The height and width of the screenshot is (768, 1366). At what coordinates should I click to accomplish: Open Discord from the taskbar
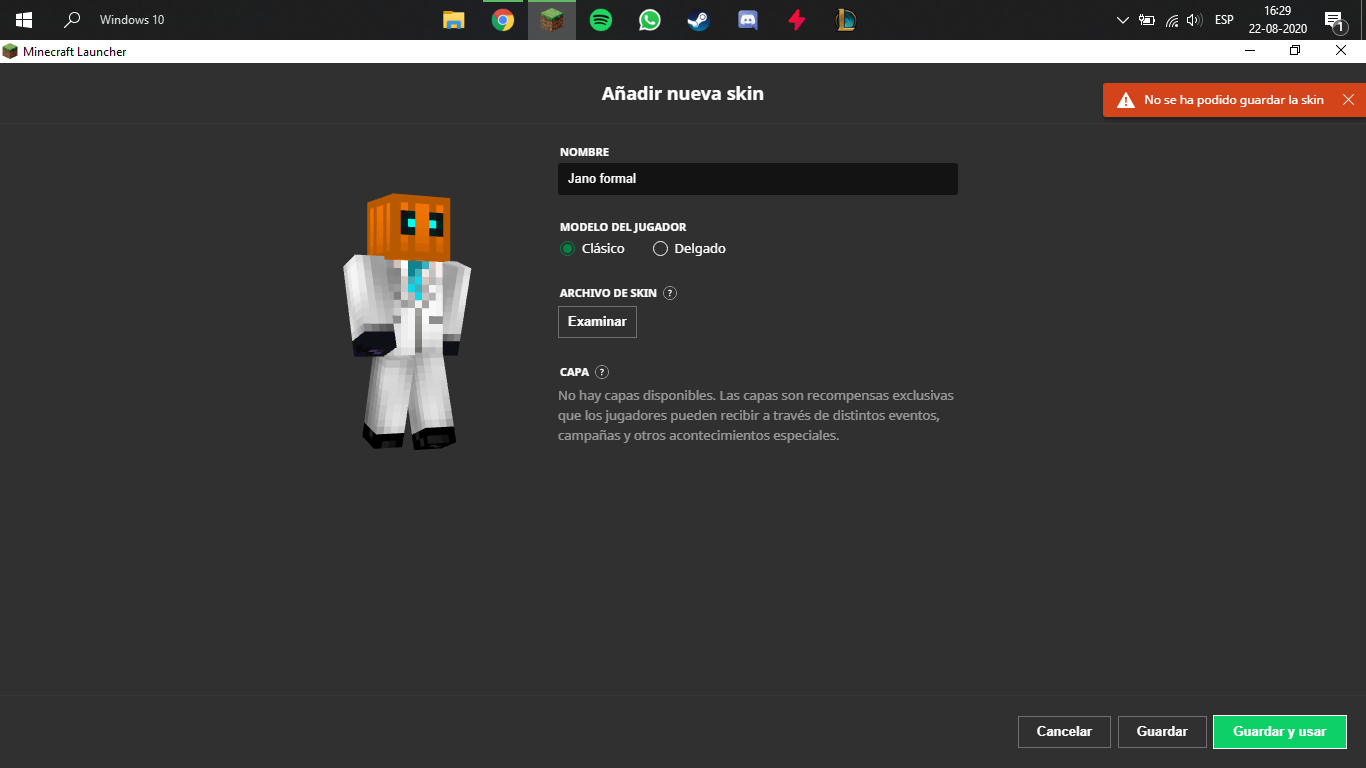748,20
